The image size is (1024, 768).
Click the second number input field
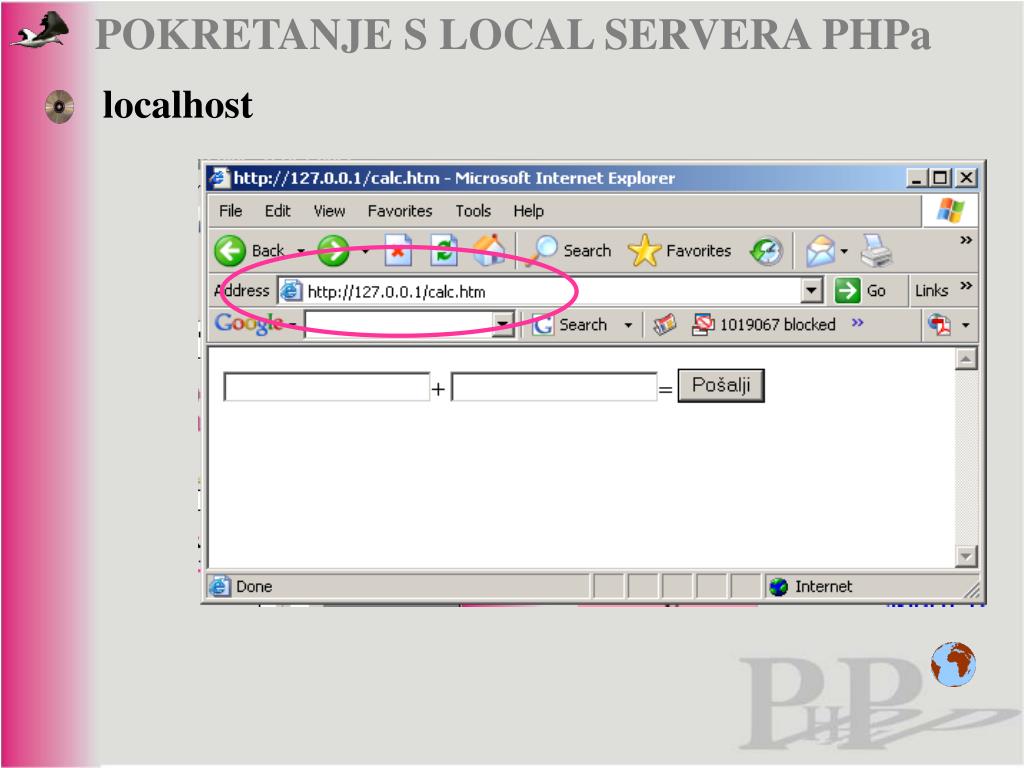[554, 387]
